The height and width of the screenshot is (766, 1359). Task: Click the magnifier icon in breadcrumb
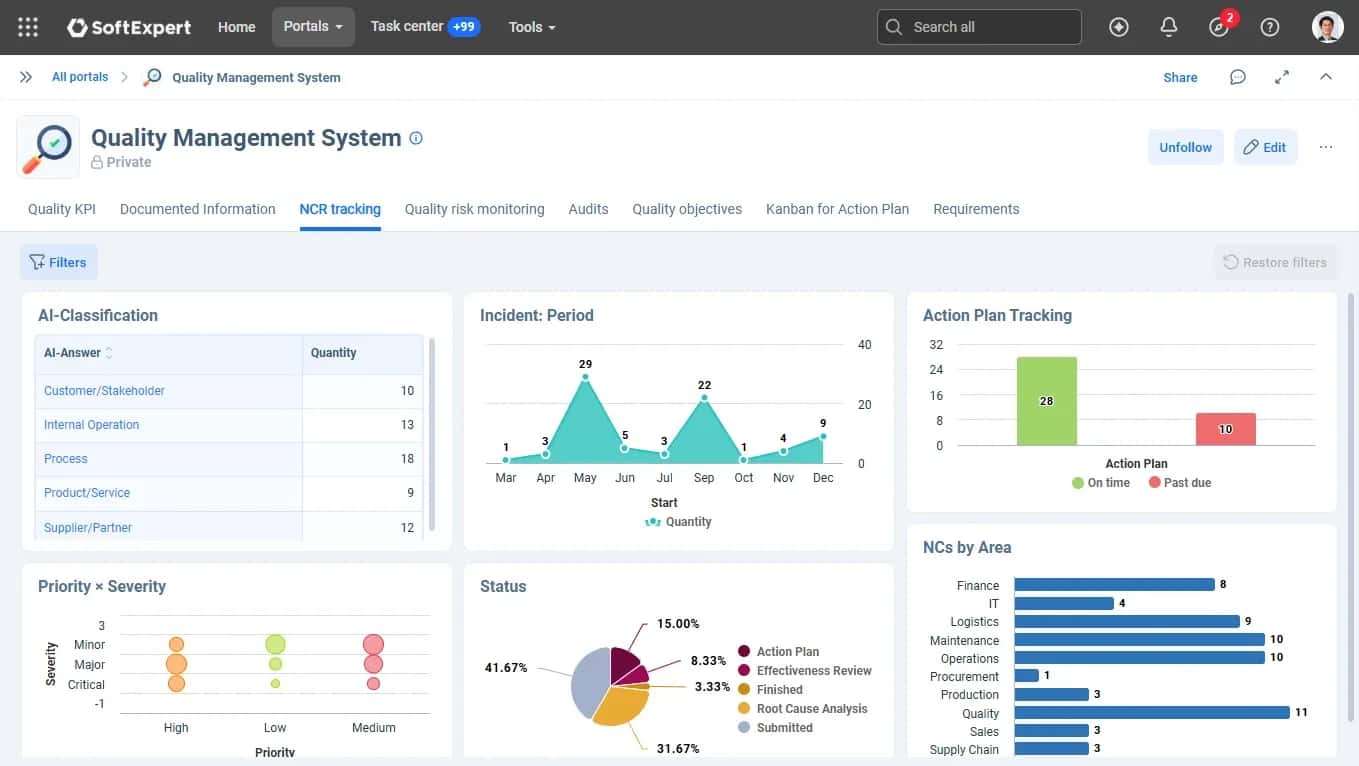pyautogui.click(x=153, y=77)
